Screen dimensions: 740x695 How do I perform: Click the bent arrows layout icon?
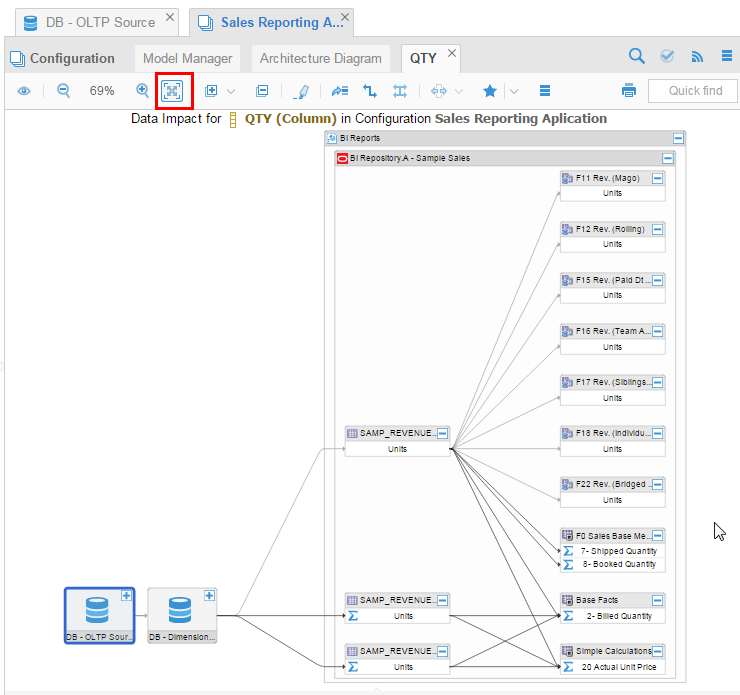370,91
